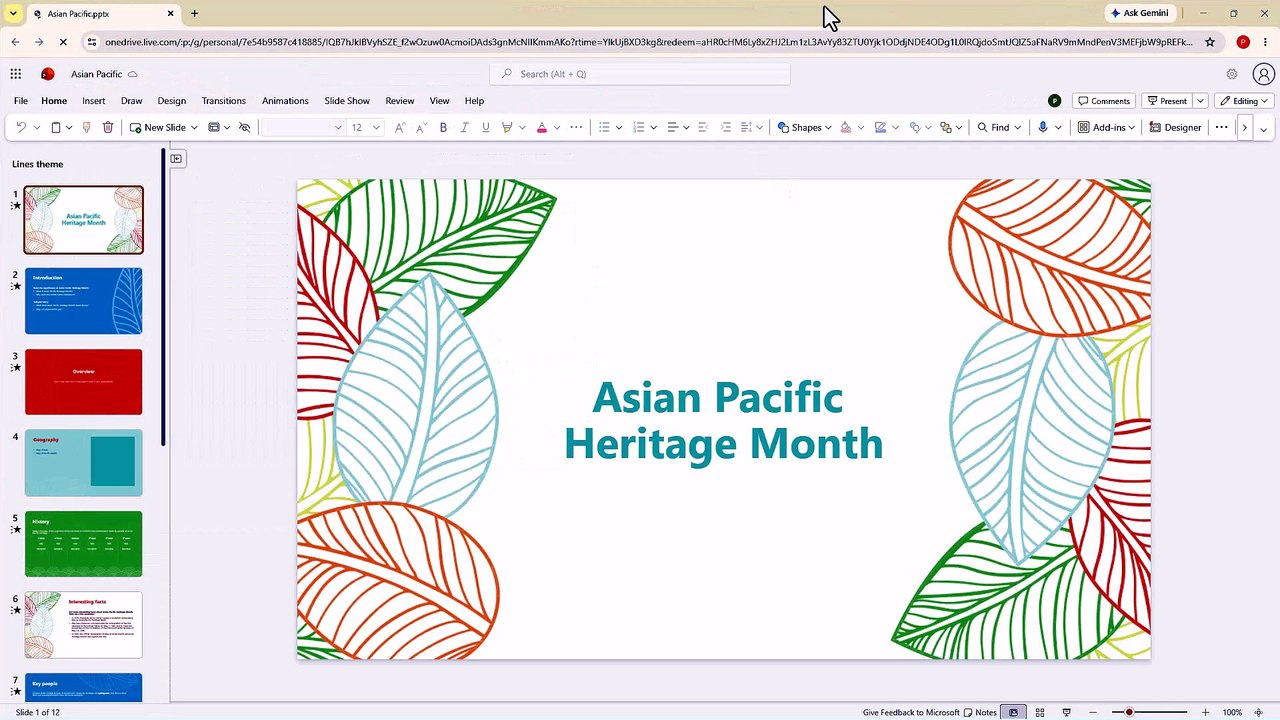This screenshot has height=720, width=1280.
Task: Click the Delete trash icon
Action: 108,128
